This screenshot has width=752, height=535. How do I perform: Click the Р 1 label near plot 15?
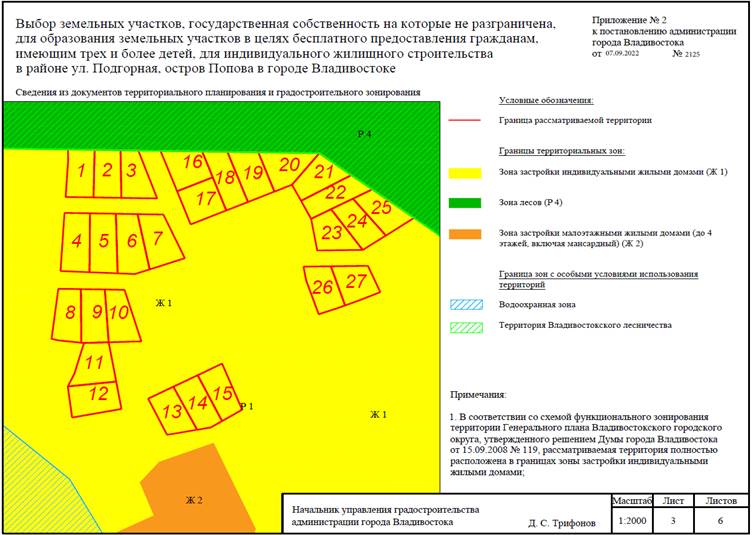point(247,407)
